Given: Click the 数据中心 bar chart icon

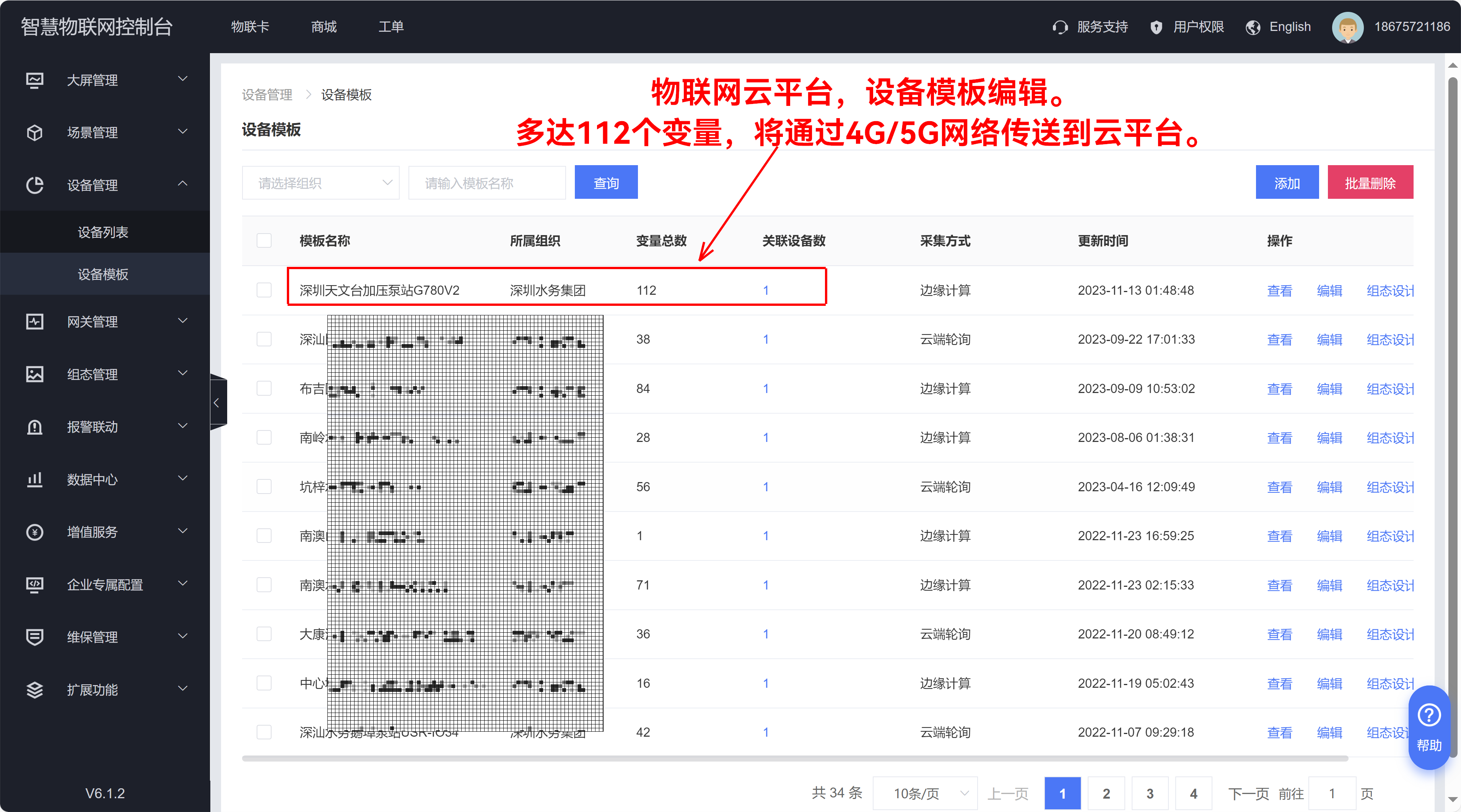Looking at the screenshot, I should point(34,480).
